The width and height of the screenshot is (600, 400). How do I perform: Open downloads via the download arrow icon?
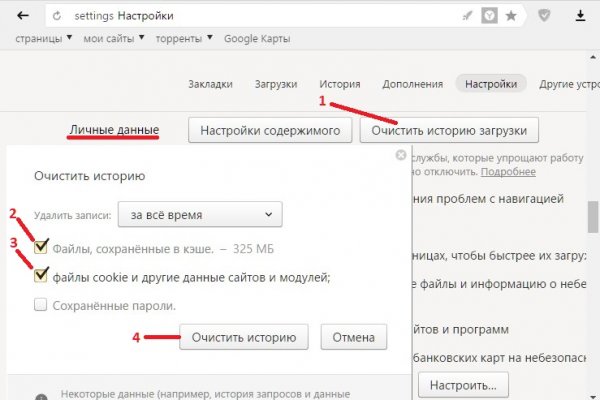tap(581, 16)
